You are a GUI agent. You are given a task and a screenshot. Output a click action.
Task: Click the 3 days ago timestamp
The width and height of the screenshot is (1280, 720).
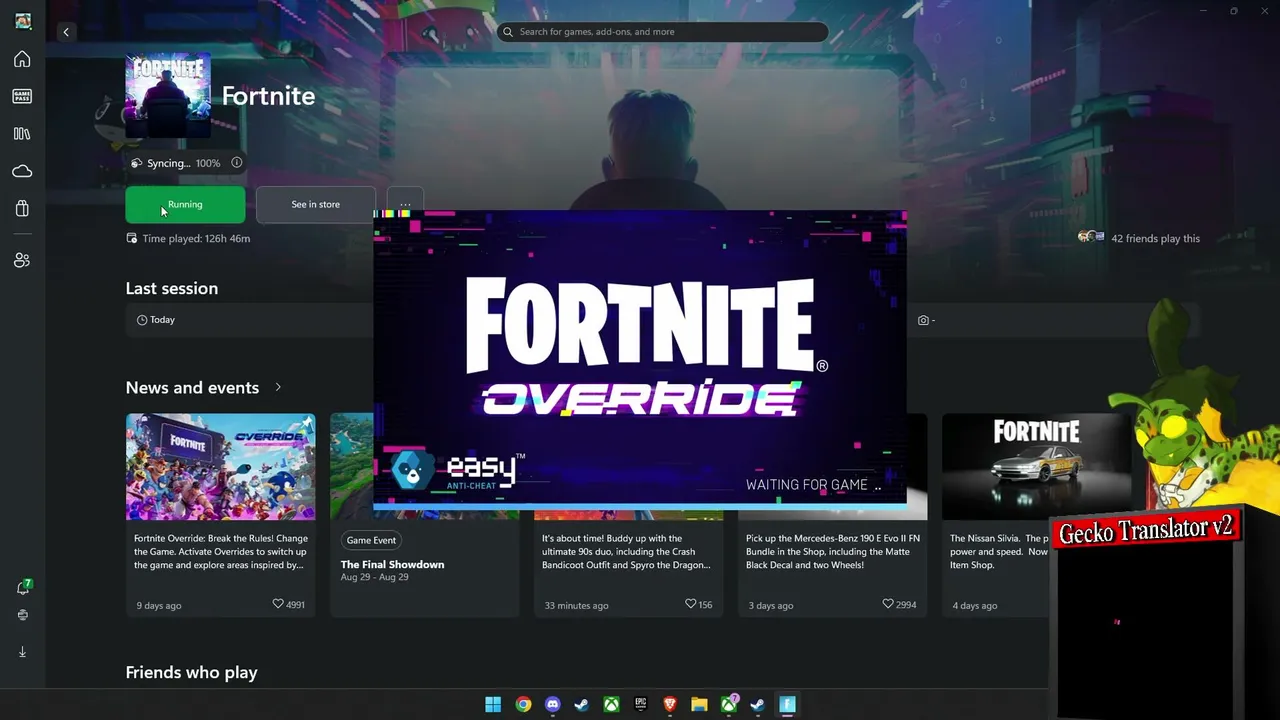click(771, 605)
